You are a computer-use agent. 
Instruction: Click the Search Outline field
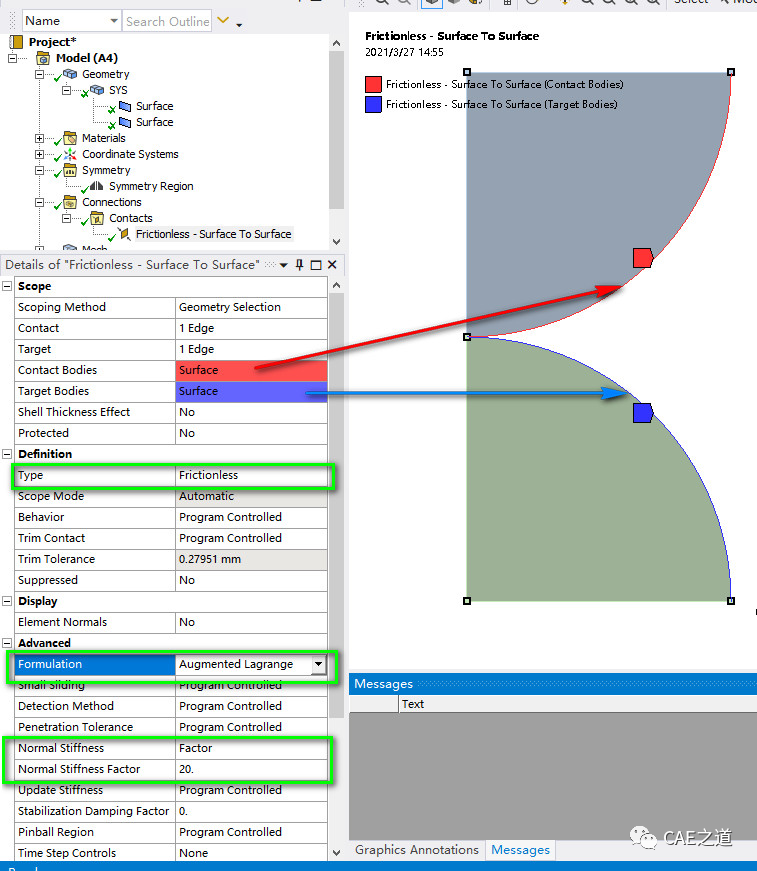[x=167, y=21]
